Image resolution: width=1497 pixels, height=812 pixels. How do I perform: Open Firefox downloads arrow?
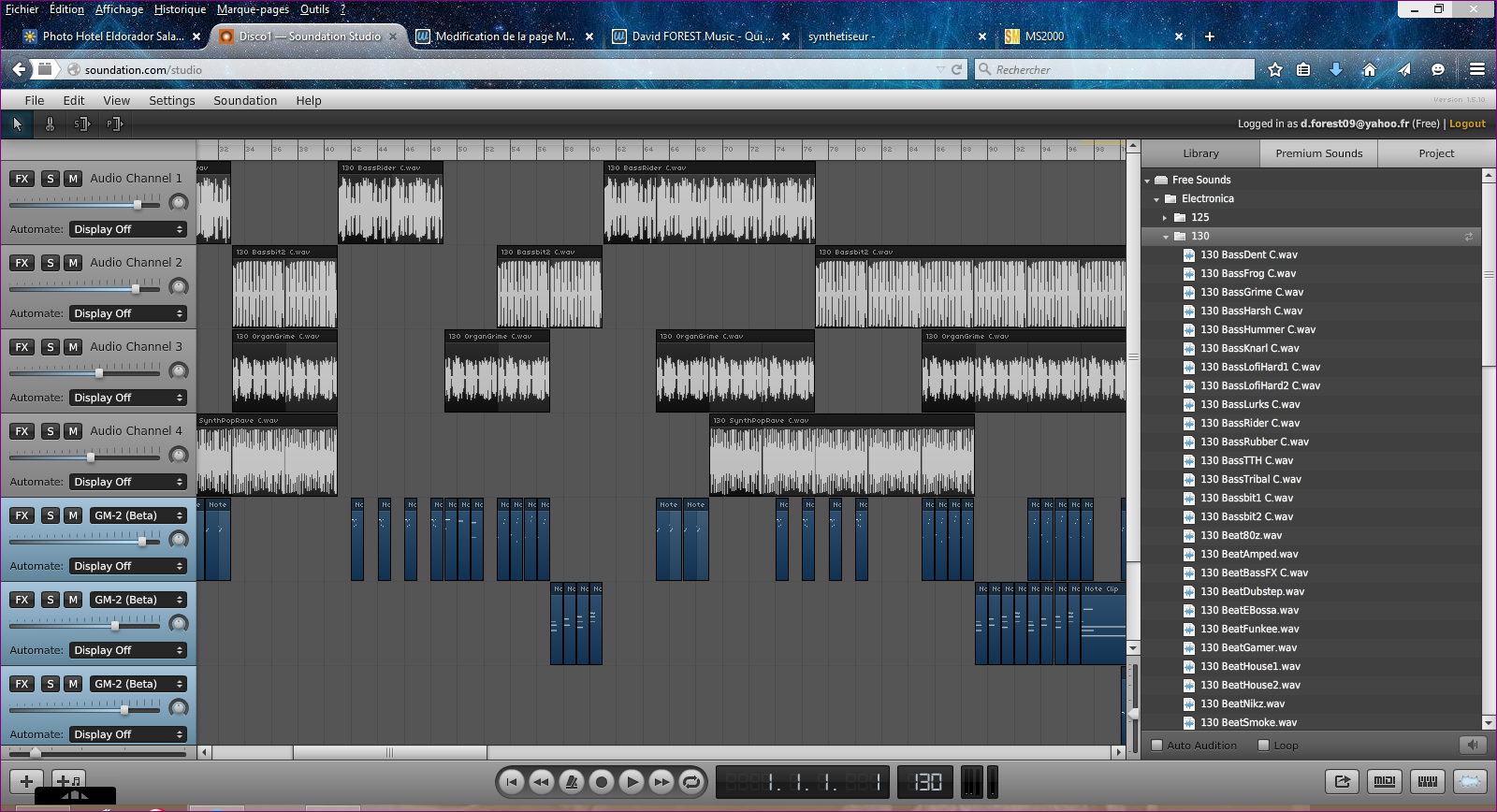click(1336, 69)
